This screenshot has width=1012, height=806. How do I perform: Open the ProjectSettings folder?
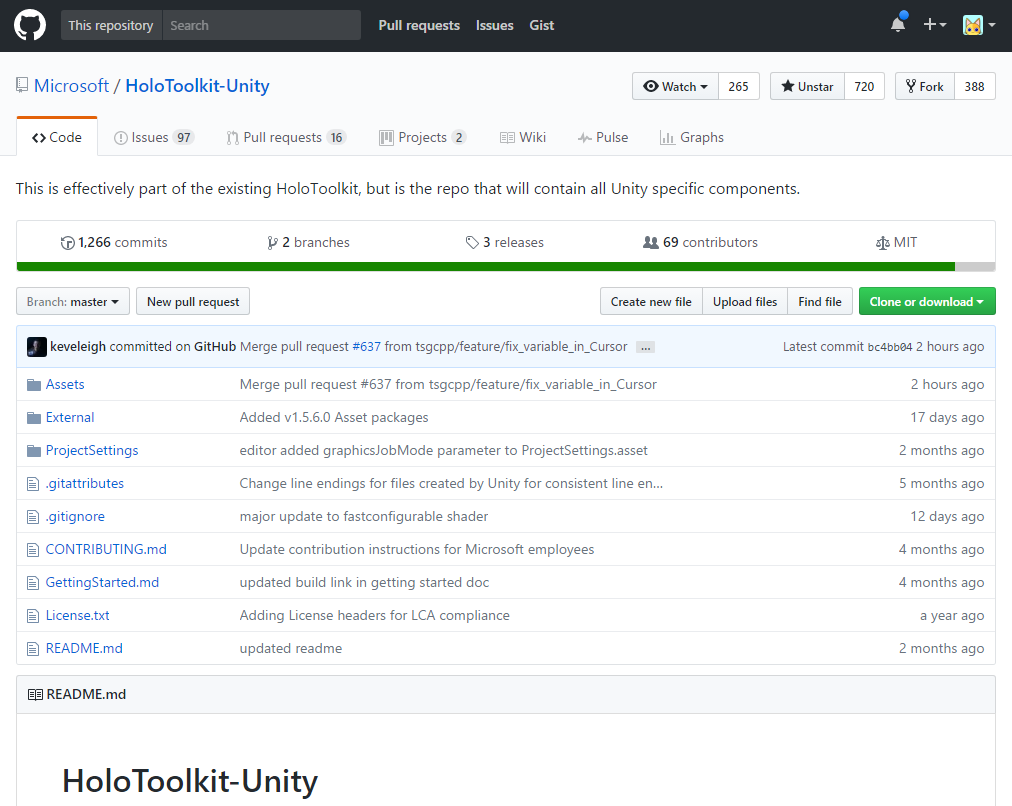click(x=92, y=450)
